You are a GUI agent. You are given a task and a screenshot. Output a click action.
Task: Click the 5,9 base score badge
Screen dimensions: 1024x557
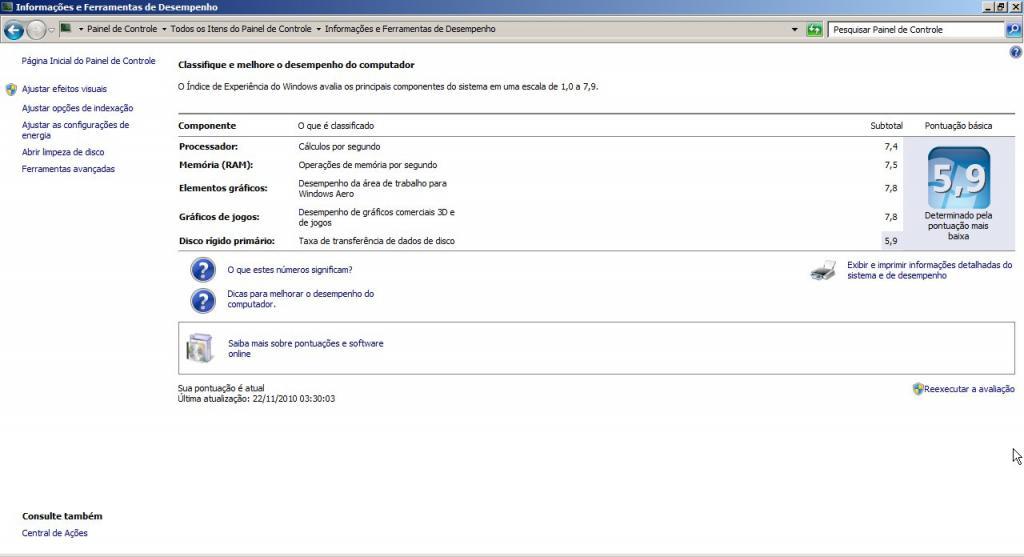click(x=959, y=178)
